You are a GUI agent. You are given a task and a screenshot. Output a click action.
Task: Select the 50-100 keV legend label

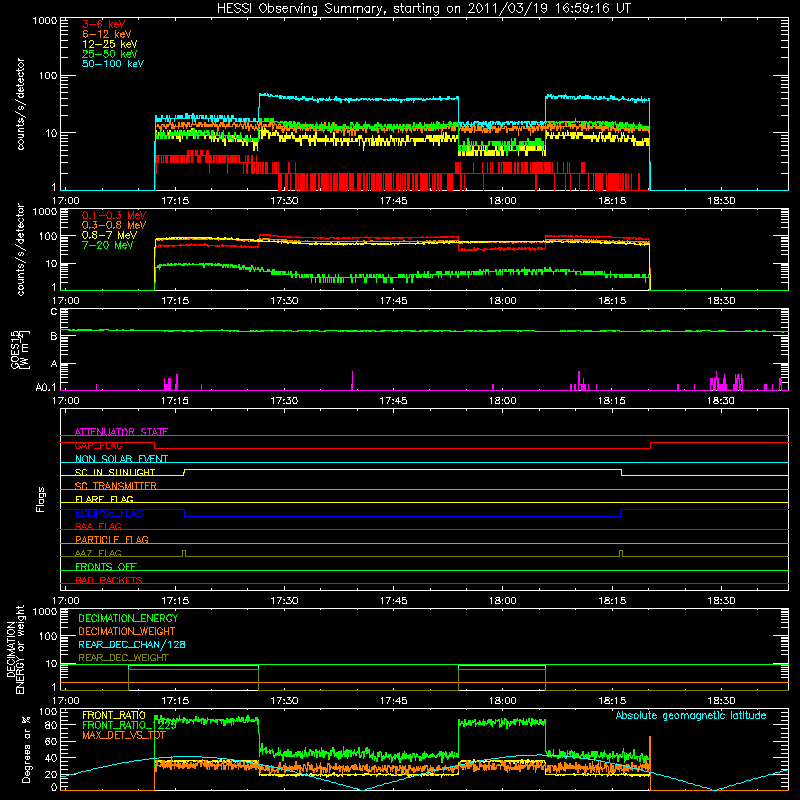pyautogui.click(x=113, y=64)
